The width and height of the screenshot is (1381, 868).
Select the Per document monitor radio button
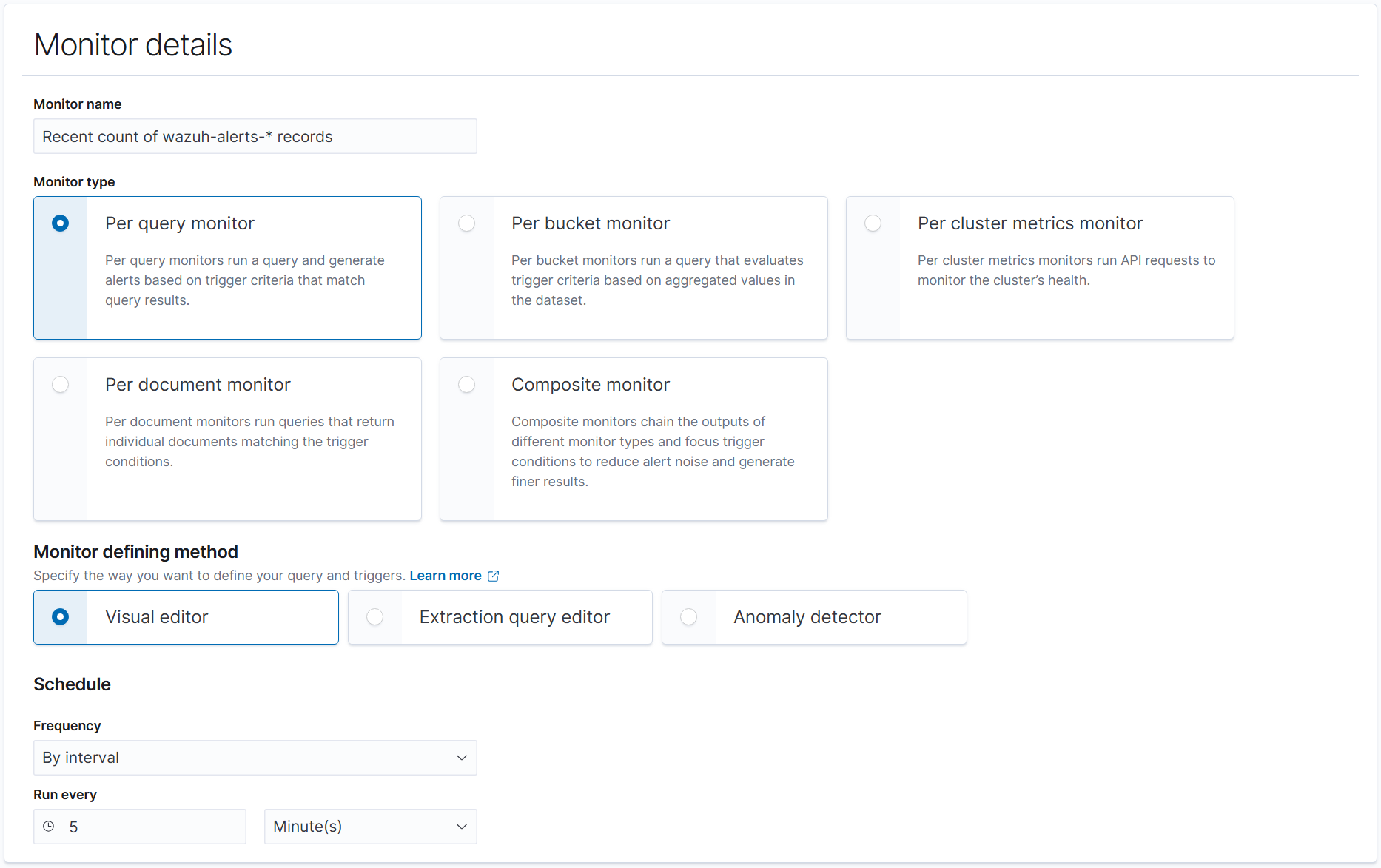61,385
